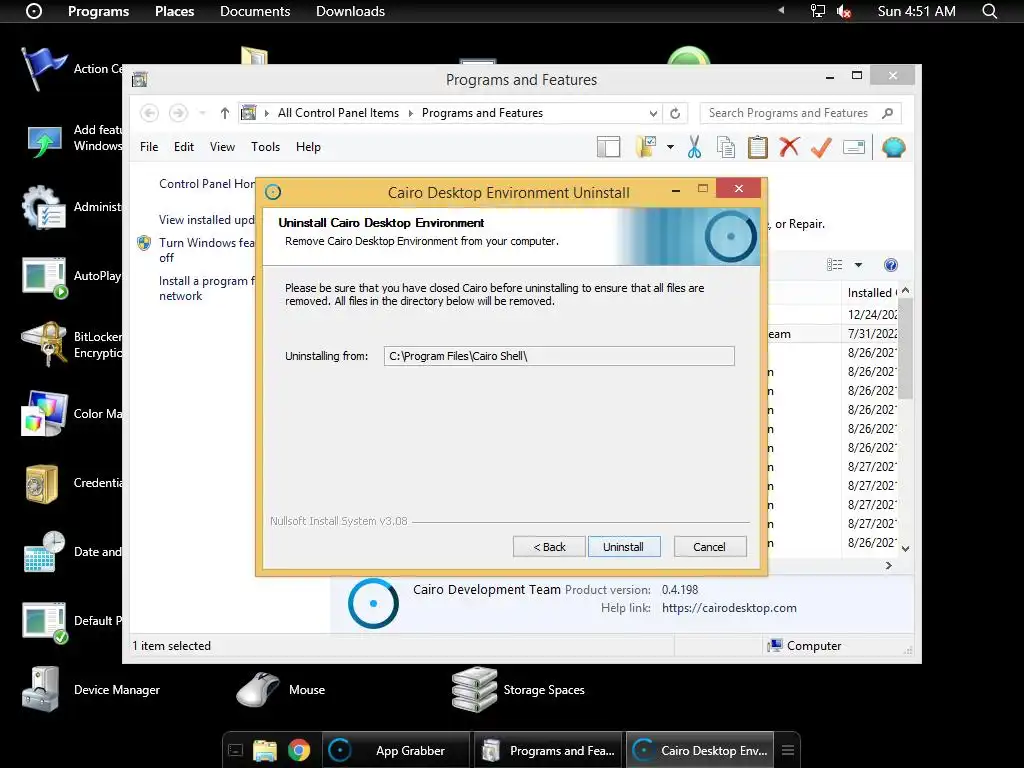Click the globe icon in toolbar
The image size is (1024, 768).
pos(893,147)
